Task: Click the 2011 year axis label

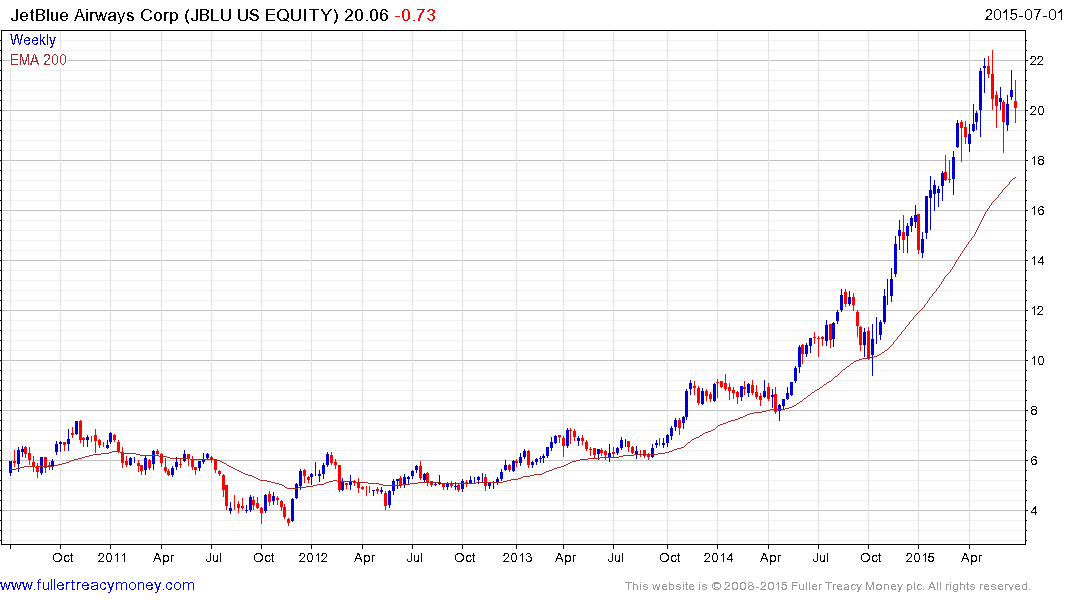Action: click(112, 557)
